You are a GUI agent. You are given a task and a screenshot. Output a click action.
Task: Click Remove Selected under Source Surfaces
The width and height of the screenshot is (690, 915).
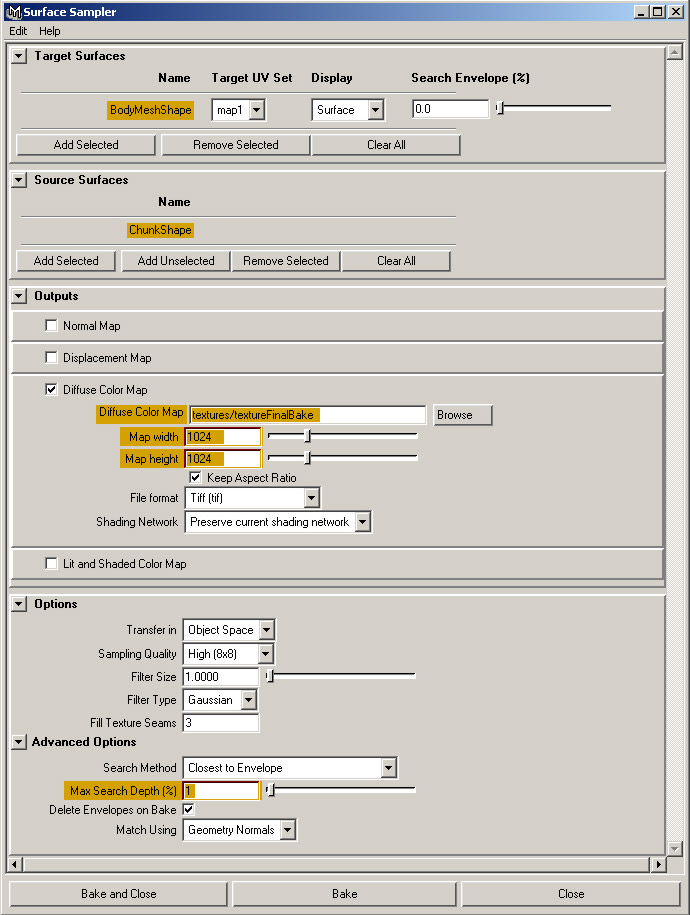[286, 261]
